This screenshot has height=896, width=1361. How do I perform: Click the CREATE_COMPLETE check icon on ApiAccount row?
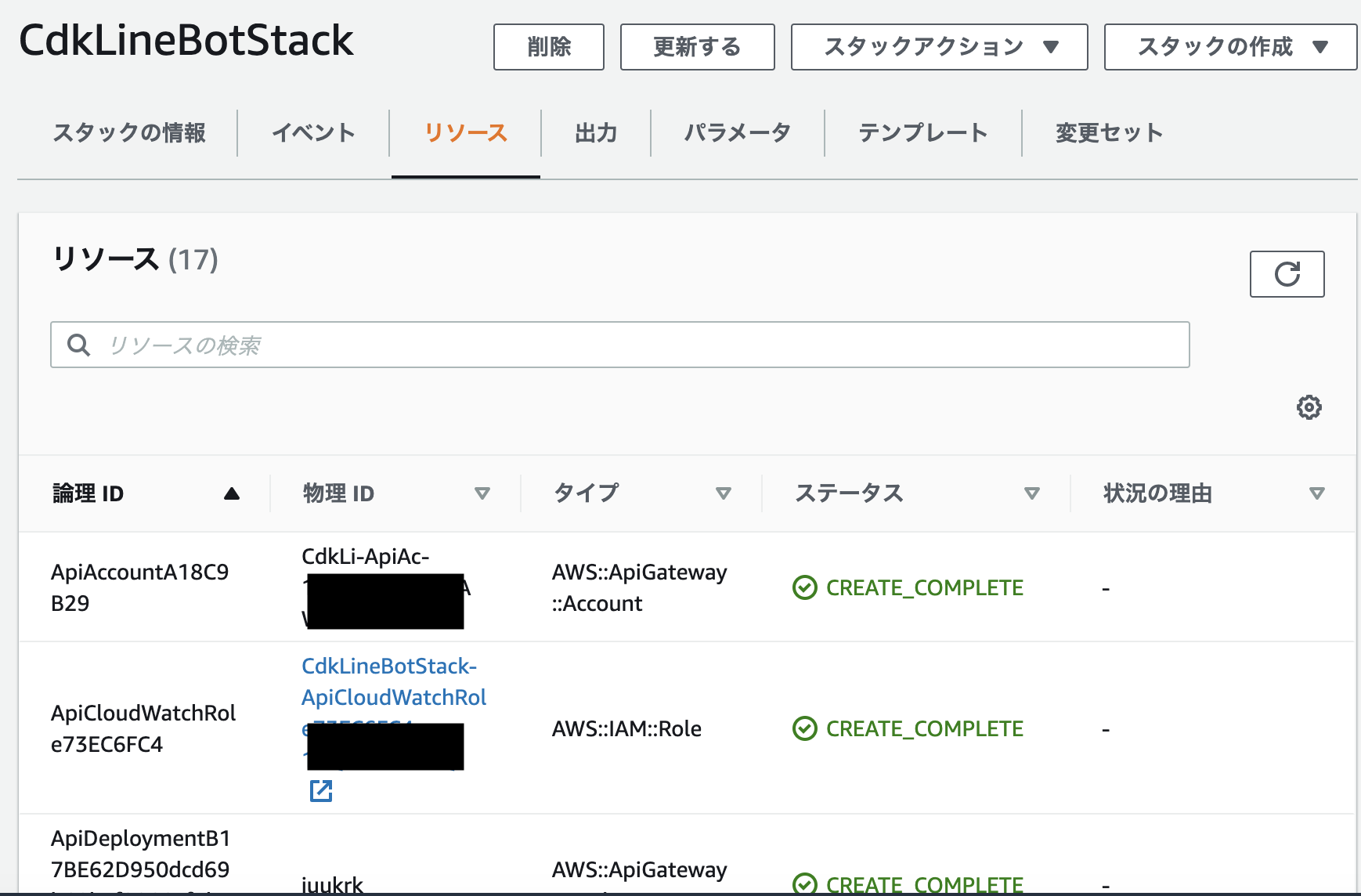point(805,587)
